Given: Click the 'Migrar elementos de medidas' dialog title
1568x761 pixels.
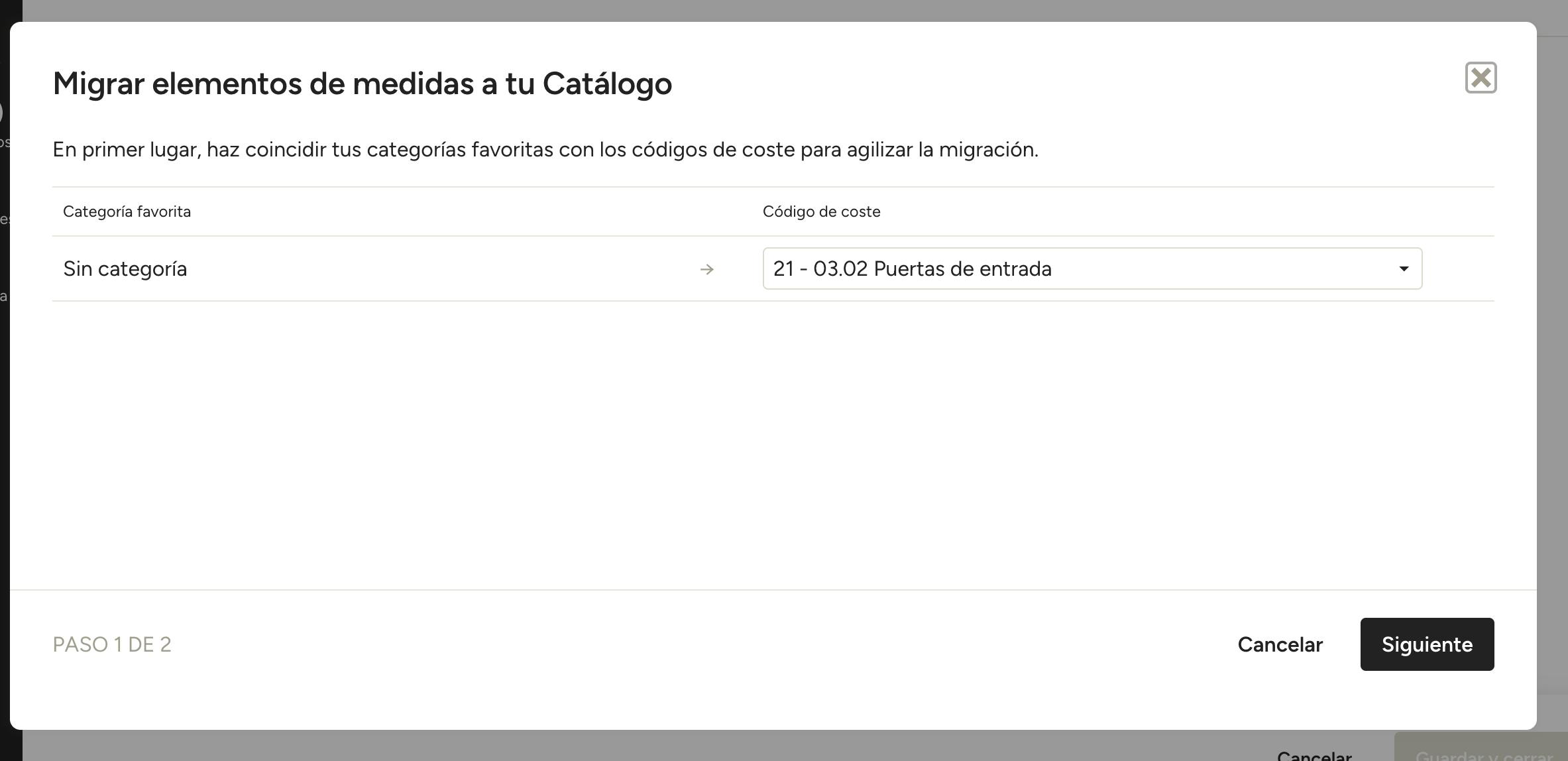Looking at the screenshot, I should pos(363,84).
